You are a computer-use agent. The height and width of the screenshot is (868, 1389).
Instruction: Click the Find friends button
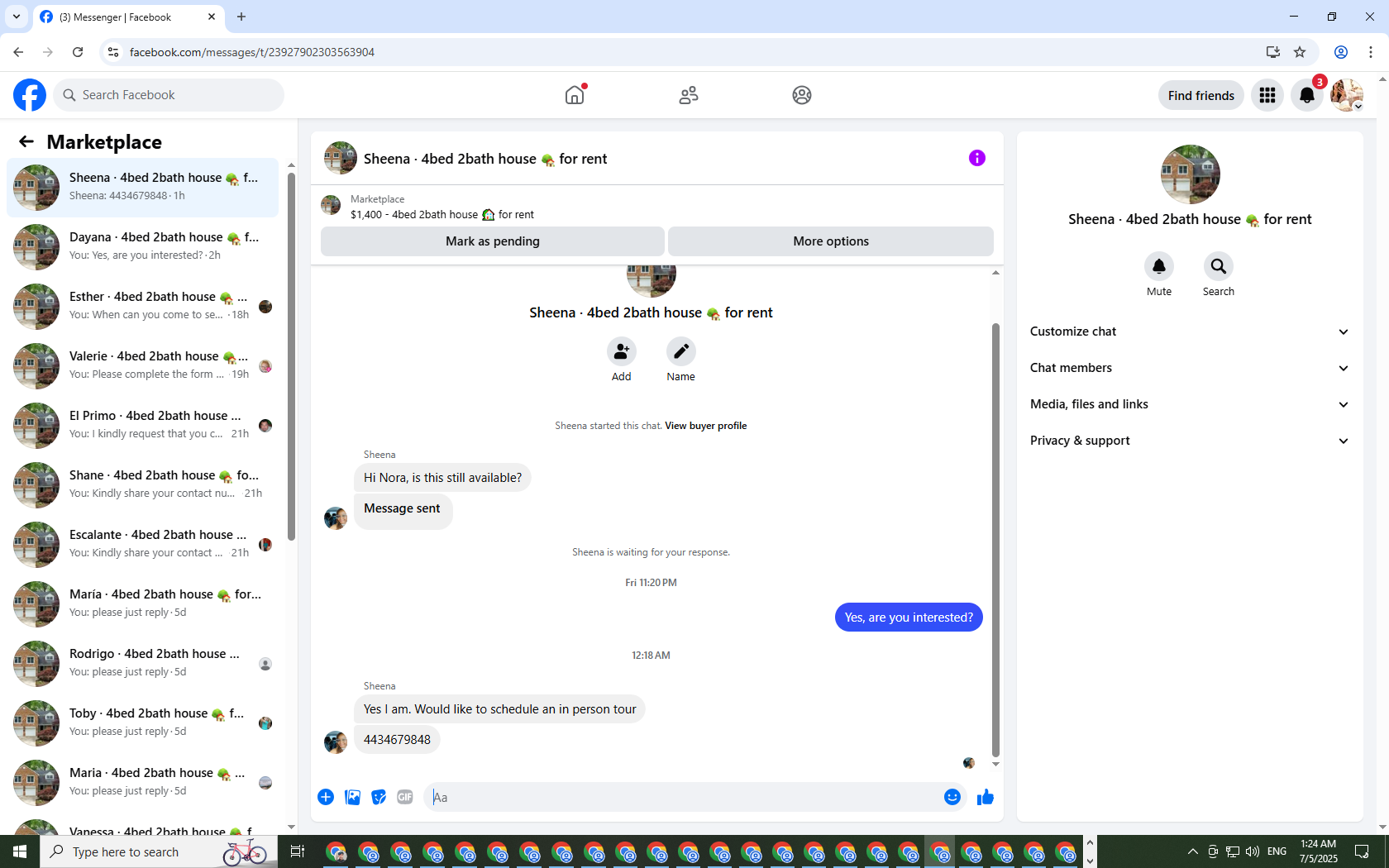[1201, 95]
